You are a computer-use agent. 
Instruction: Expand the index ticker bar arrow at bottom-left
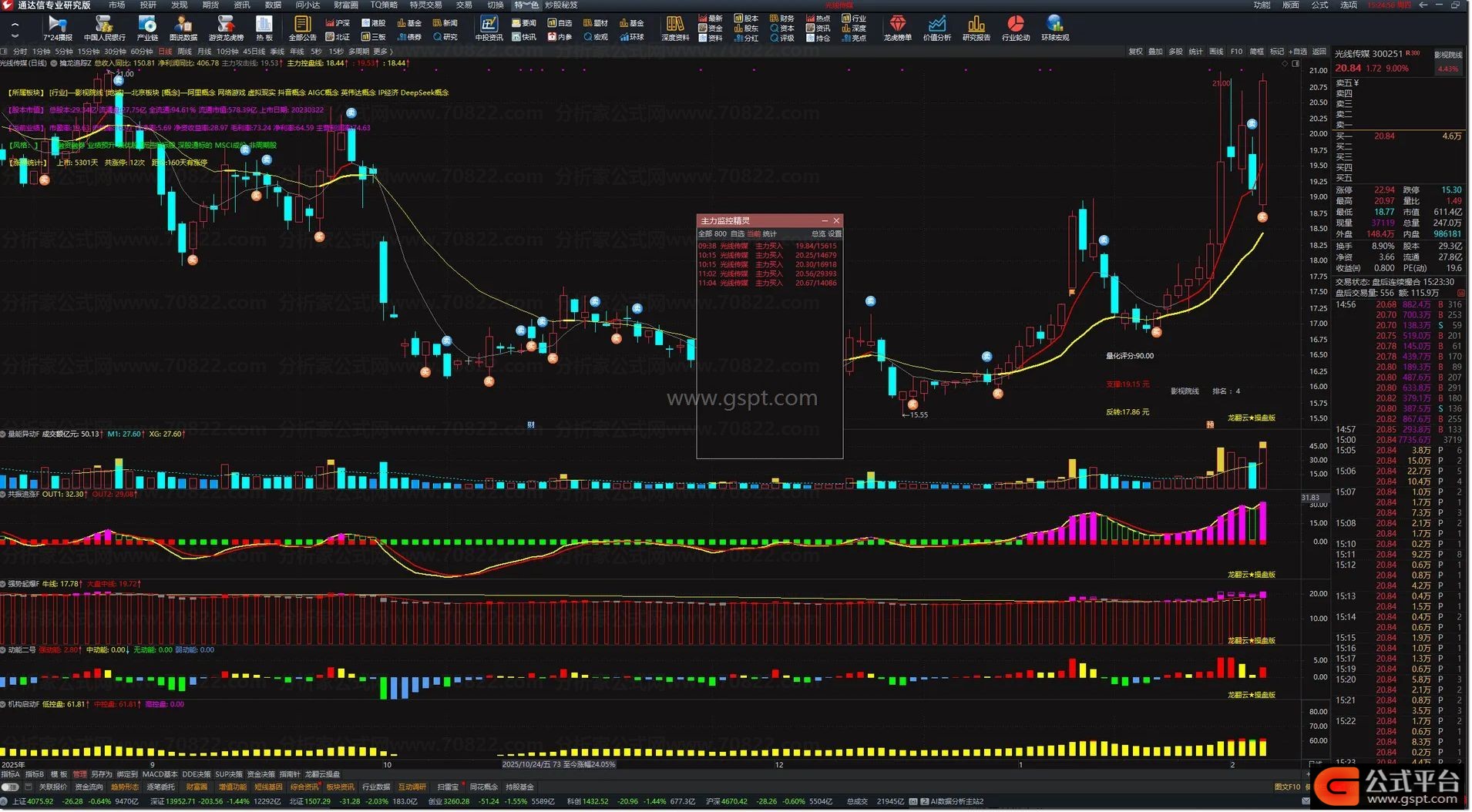(5, 801)
